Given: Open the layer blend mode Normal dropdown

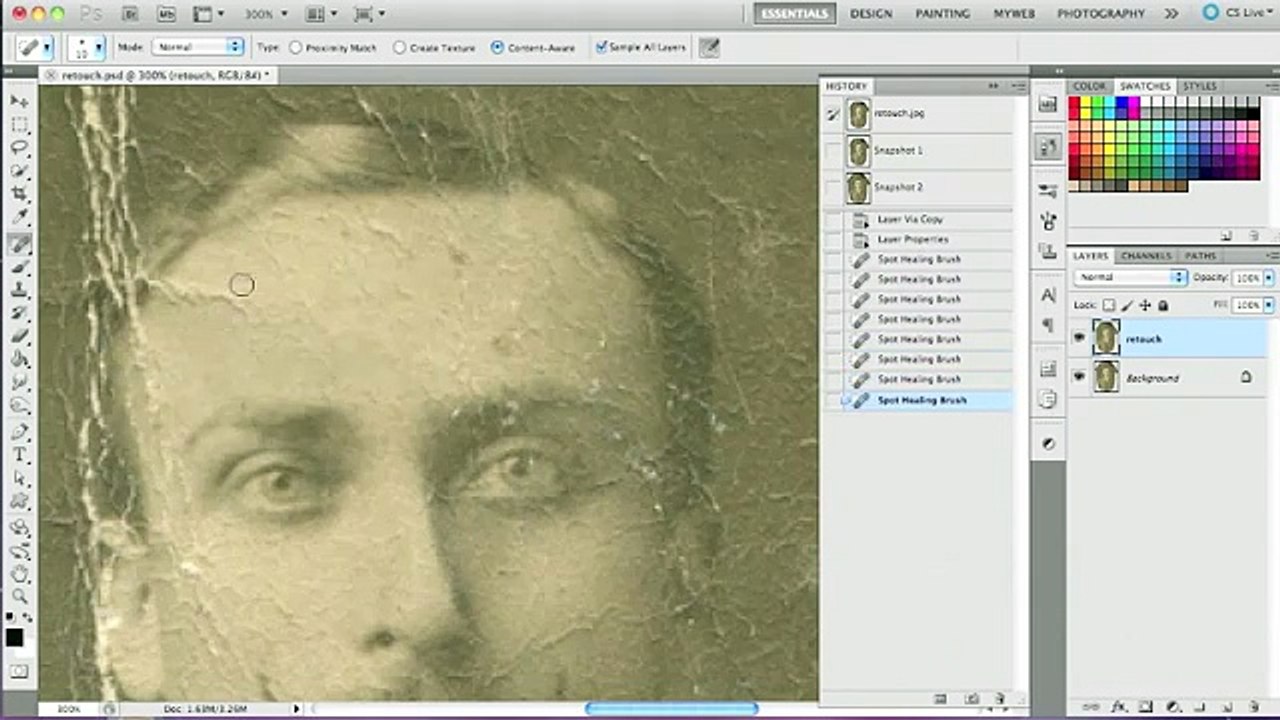Looking at the screenshot, I should click(x=1130, y=277).
